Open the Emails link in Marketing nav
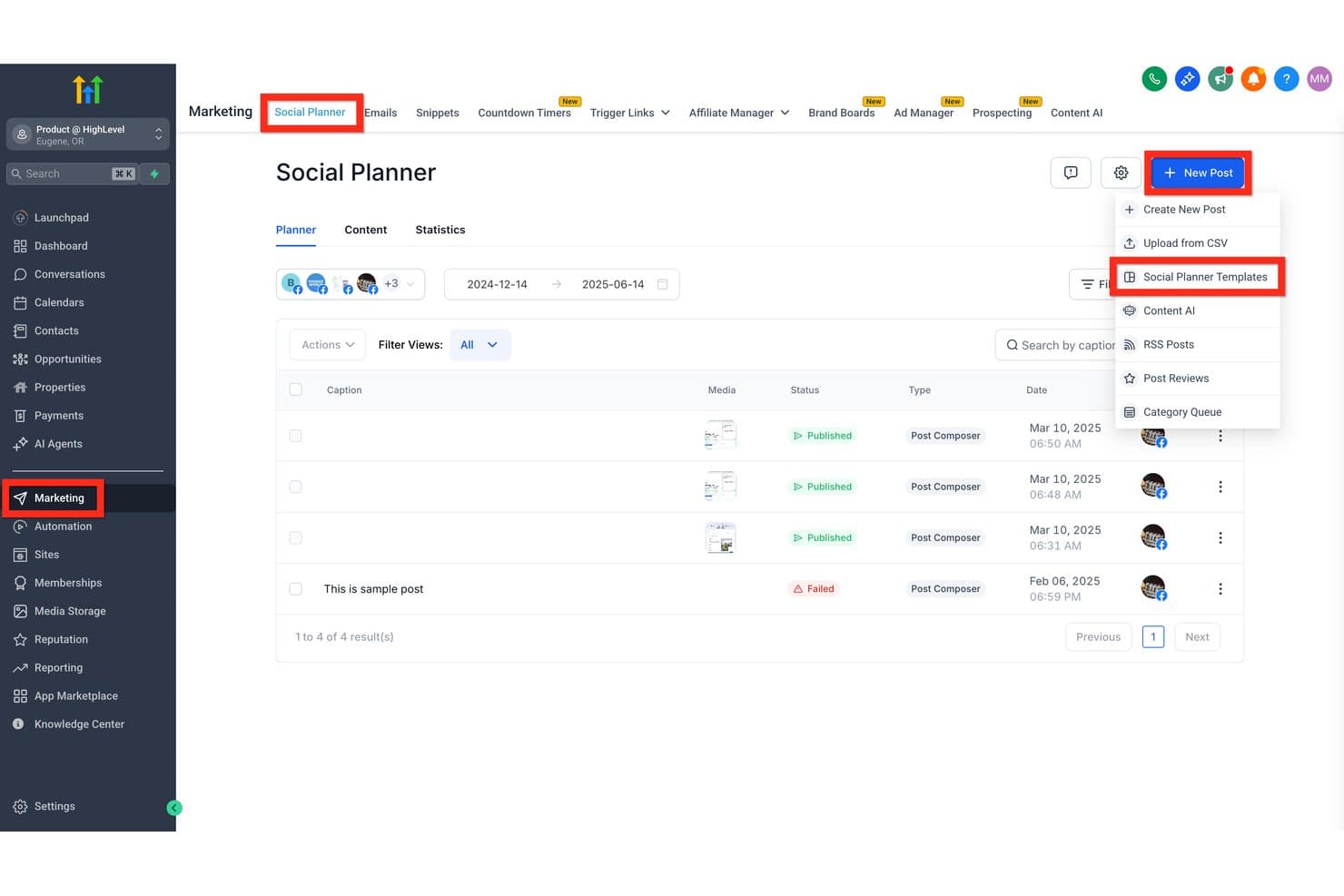This screenshot has height=896, width=1344. [381, 113]
